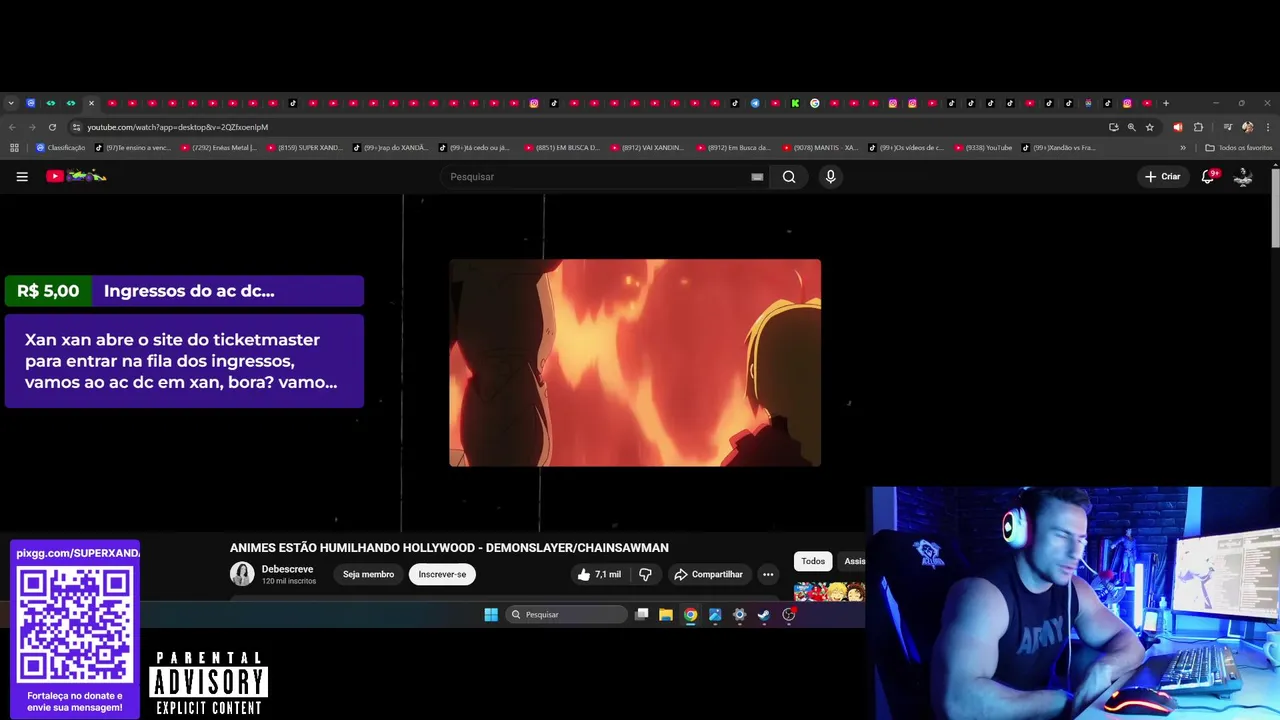This screenshot has height=720, width=1280.
Task: Open the '(9338) YouTube' bookmark
Action: (x=983, y=148)
